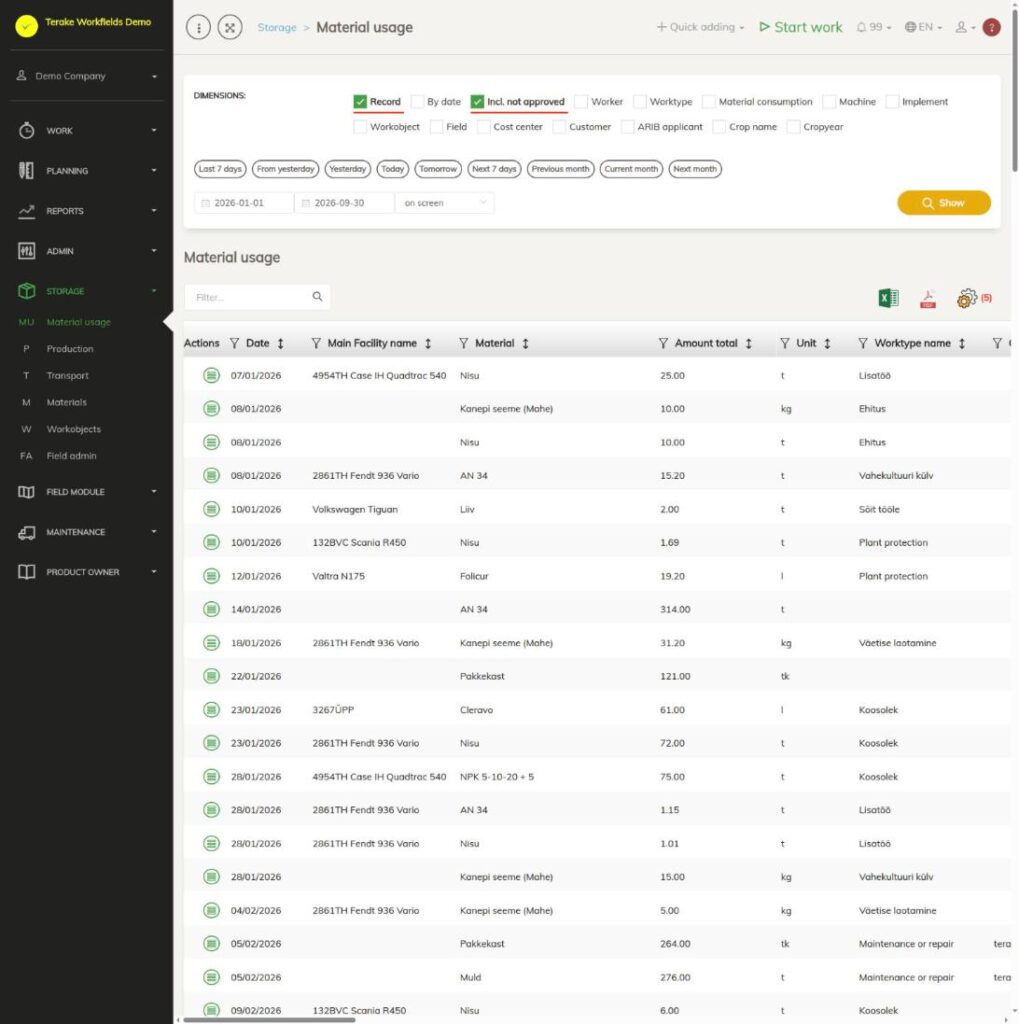Image resolution: width=1019 pixels, height=1024 pixels.
Task: Enable Material consumption checkbox
Action: 709,102
